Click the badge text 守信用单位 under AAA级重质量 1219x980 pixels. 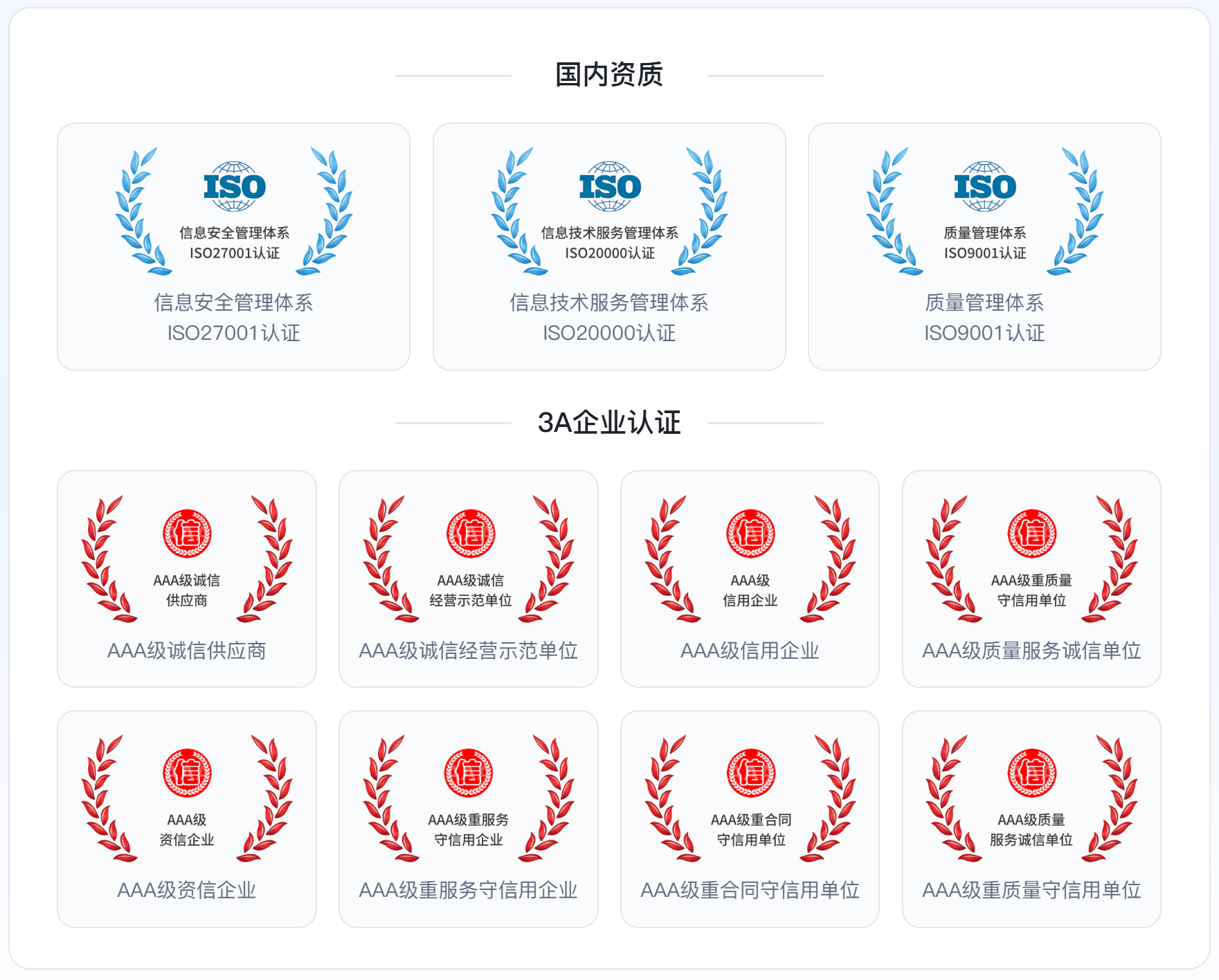pos(1032,601)
